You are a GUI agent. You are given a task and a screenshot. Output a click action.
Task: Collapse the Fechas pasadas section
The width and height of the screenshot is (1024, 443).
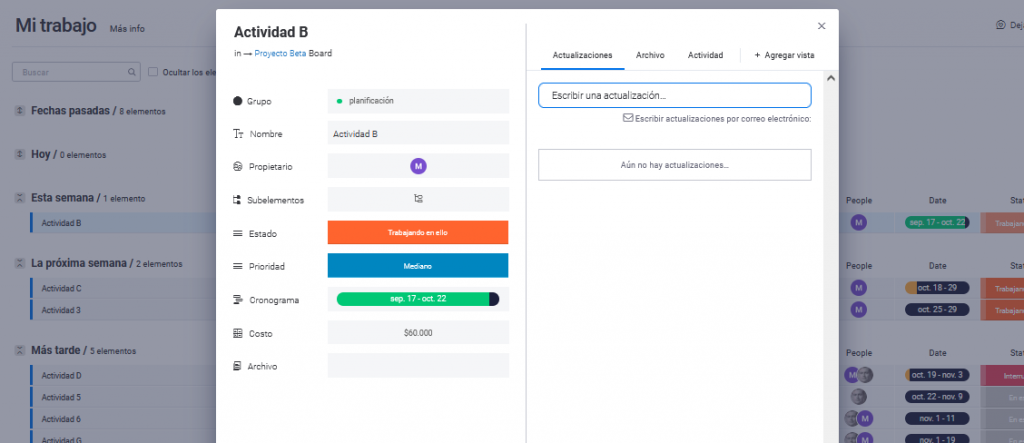(x=19, y=111)
